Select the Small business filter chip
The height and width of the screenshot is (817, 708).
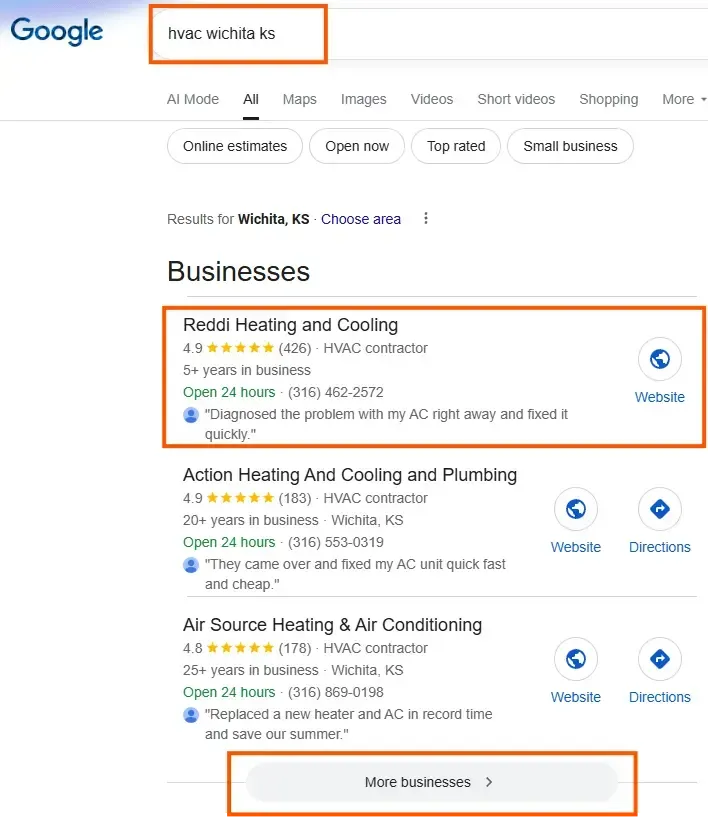[570, 146]
